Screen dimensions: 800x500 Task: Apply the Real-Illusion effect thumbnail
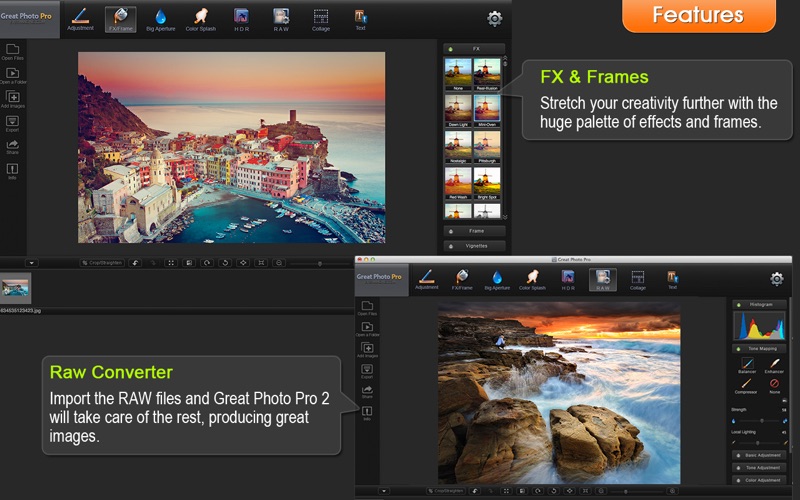[x=487, y=74]
